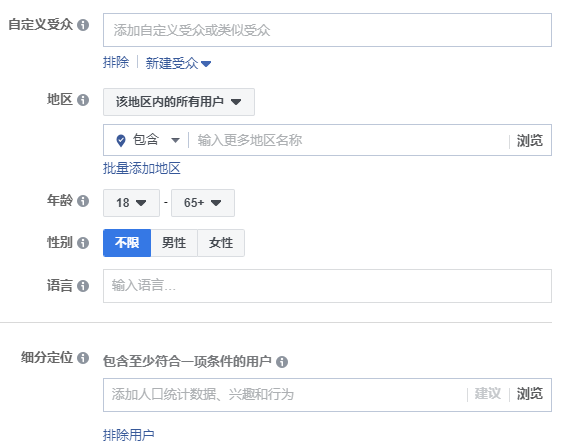Click 浏览 button in region field
Viewport: 563px width, 444px height.
click(x=530, y=141)
